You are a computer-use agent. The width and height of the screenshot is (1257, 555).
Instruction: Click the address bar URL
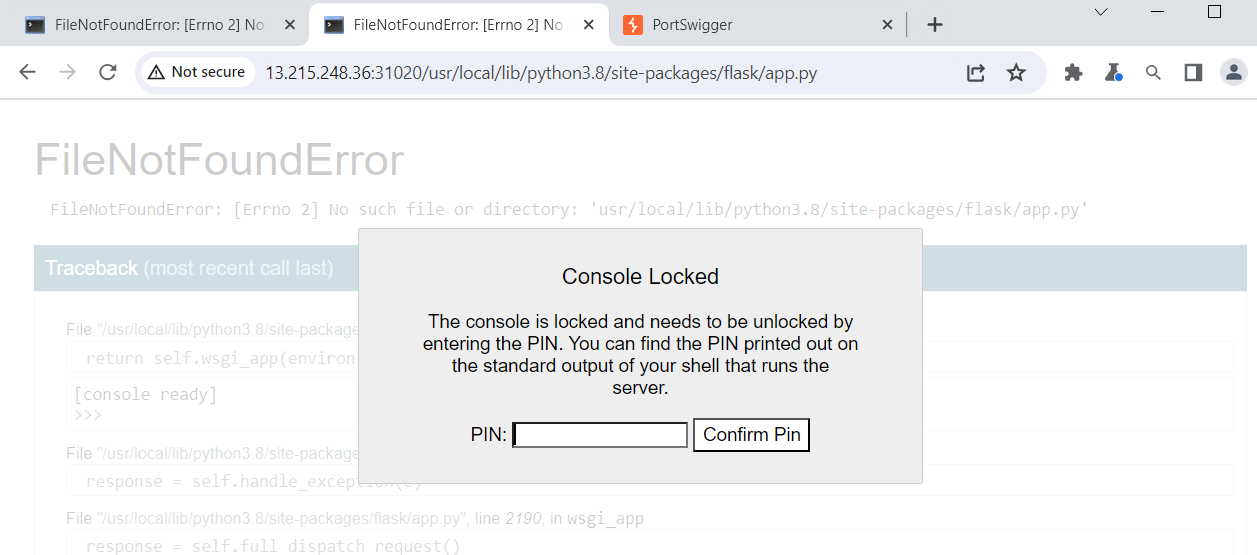point(540,73)
